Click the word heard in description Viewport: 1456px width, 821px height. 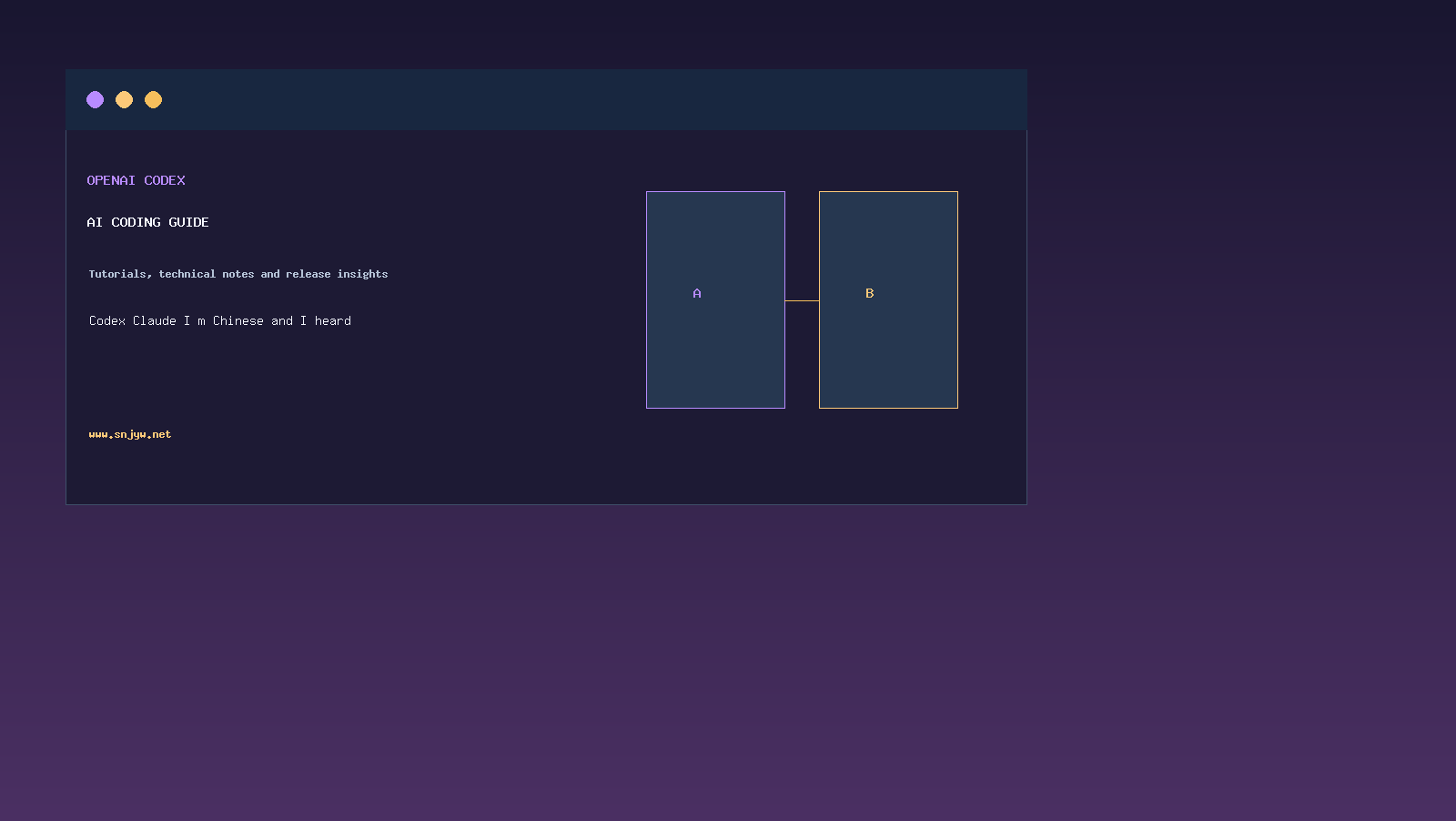coord(333,320)
